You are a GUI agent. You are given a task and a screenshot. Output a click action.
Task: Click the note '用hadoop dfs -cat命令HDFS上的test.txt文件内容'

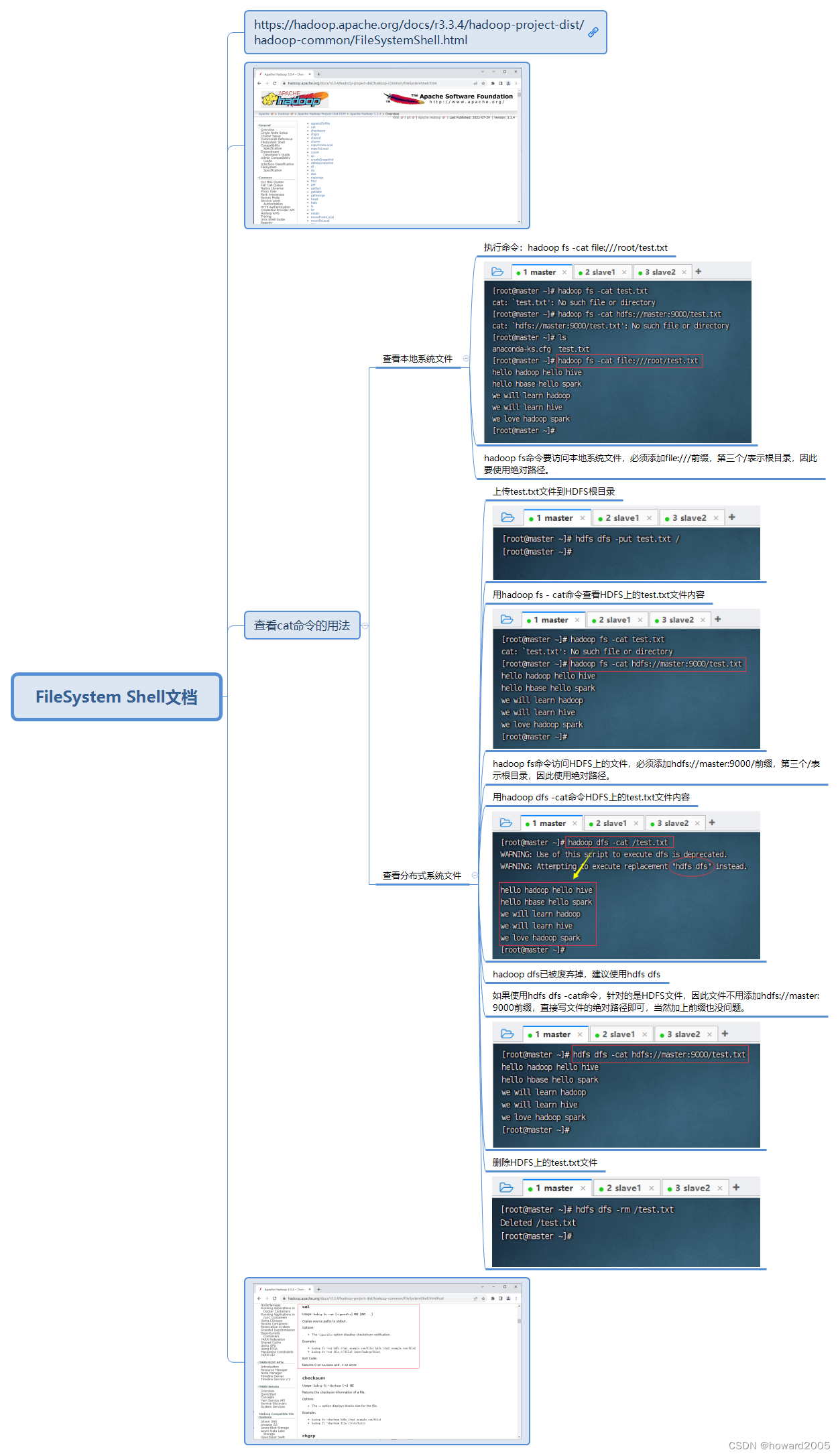pyautogui.click(x=591, y=797)
